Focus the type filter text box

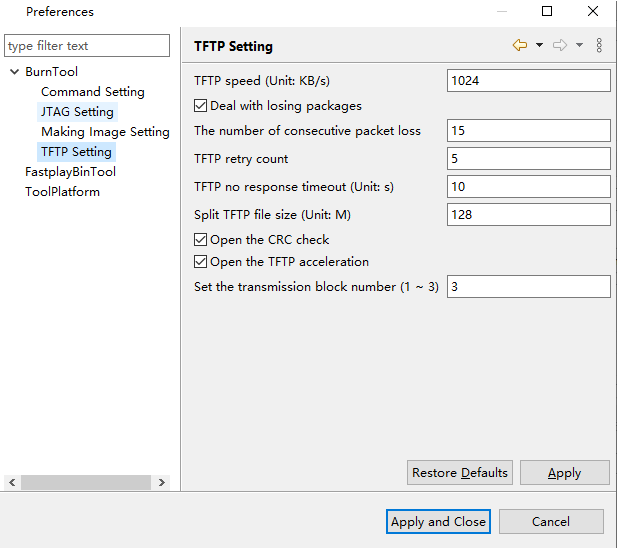(87, 46)
